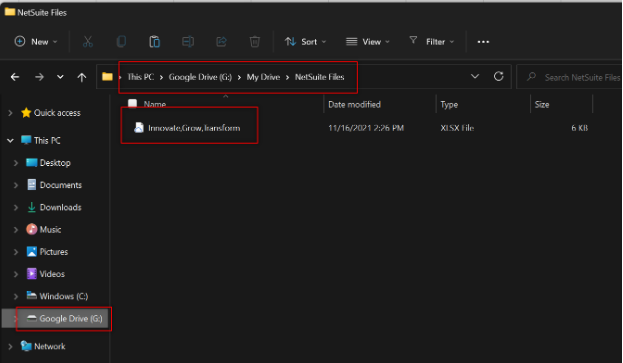The height and width of the screenshot is (363, 623).
Task: Click the Paste clipboard icon
Action: click(x=155, y=42)
